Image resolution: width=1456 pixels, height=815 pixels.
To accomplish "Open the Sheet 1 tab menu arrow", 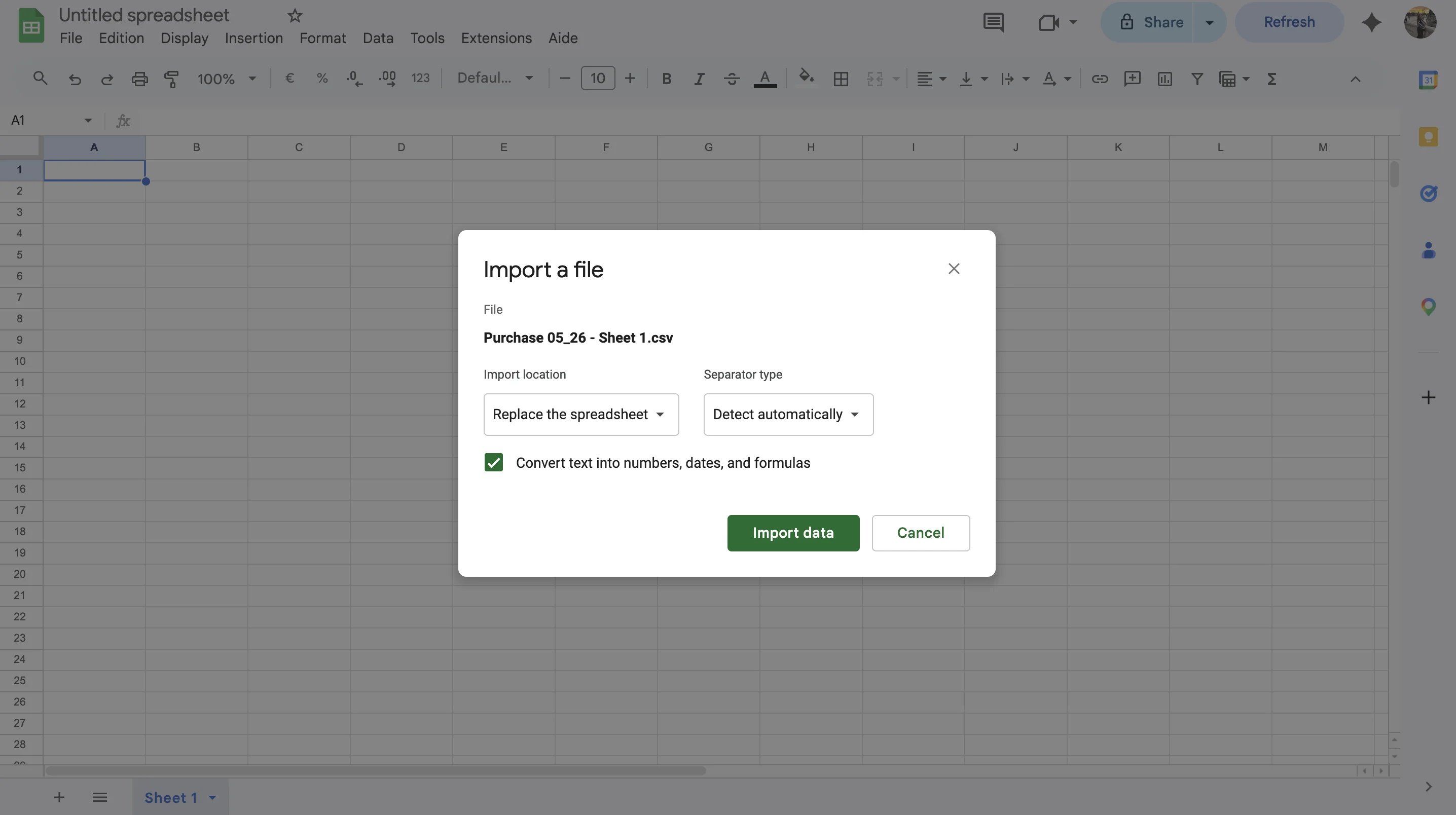I will (212, 797).
